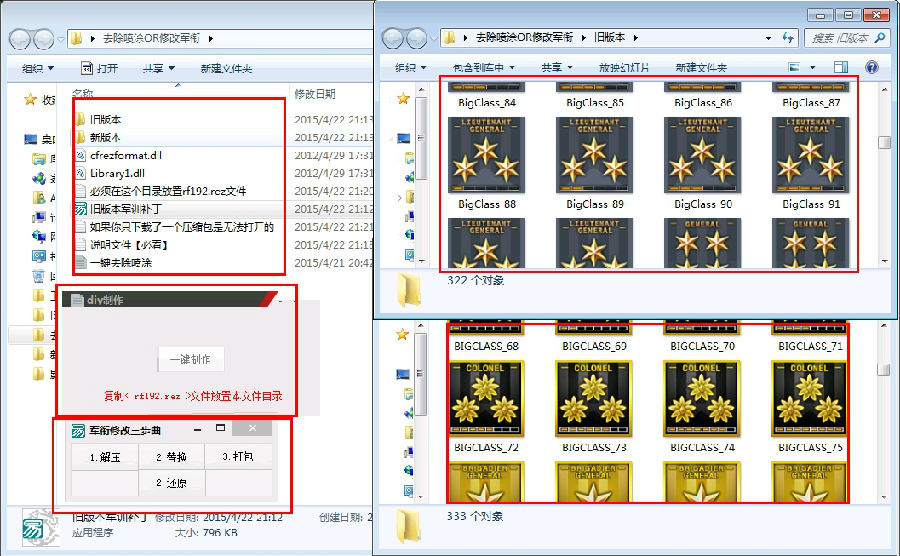This screenshot has height=556, width=900.
Task: Open the 旧版本 folder in the left window
Action: pyautogui.click(x=98, y=119)
